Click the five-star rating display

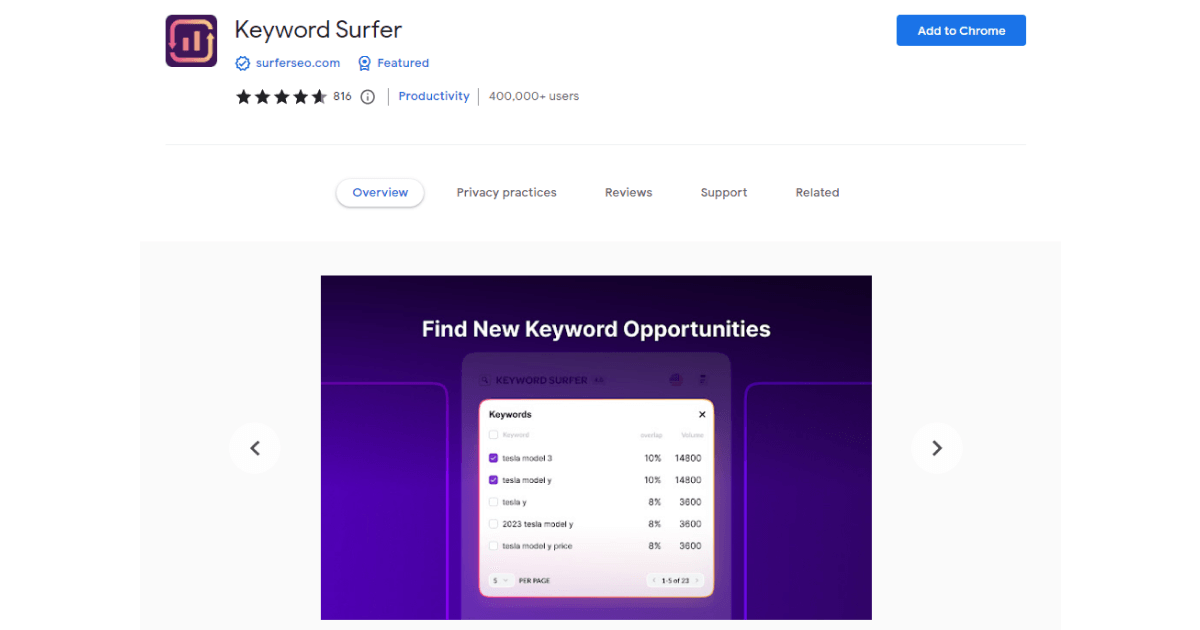(x=281, y=96)
